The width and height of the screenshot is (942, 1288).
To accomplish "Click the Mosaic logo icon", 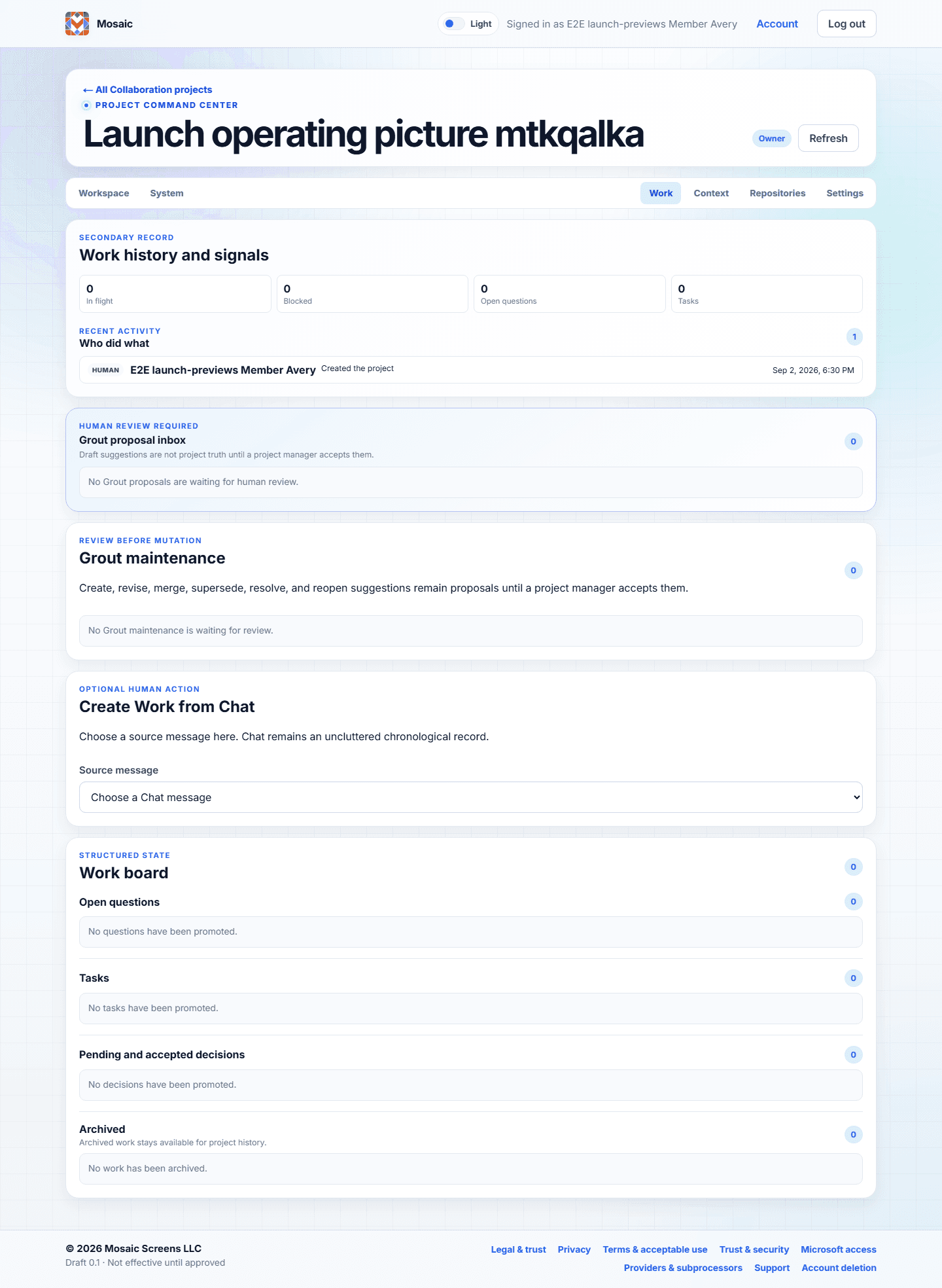I will pyautogui.click(x=77, y=24).
